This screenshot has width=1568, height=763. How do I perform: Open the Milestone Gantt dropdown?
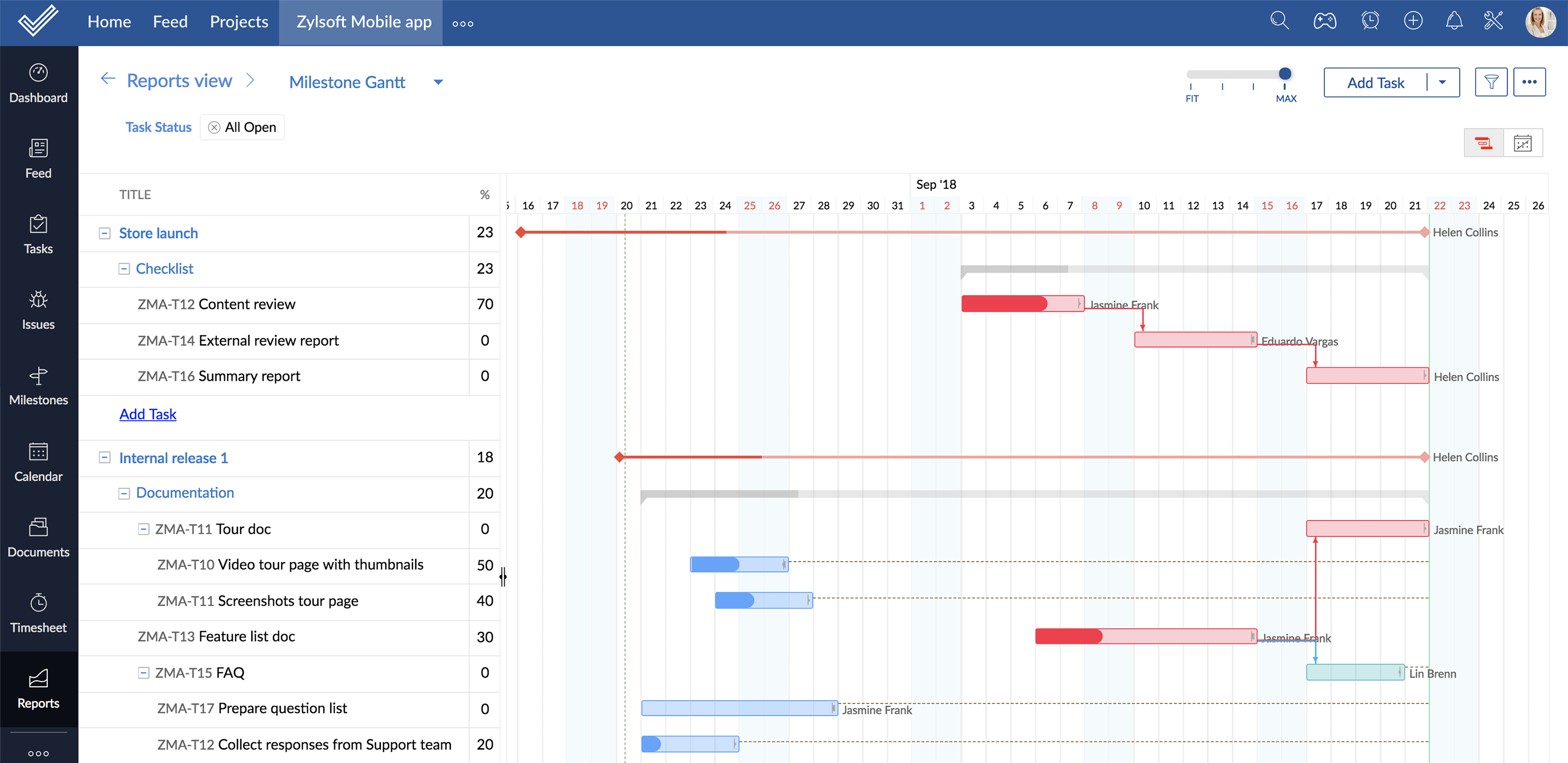coord(437,82)
